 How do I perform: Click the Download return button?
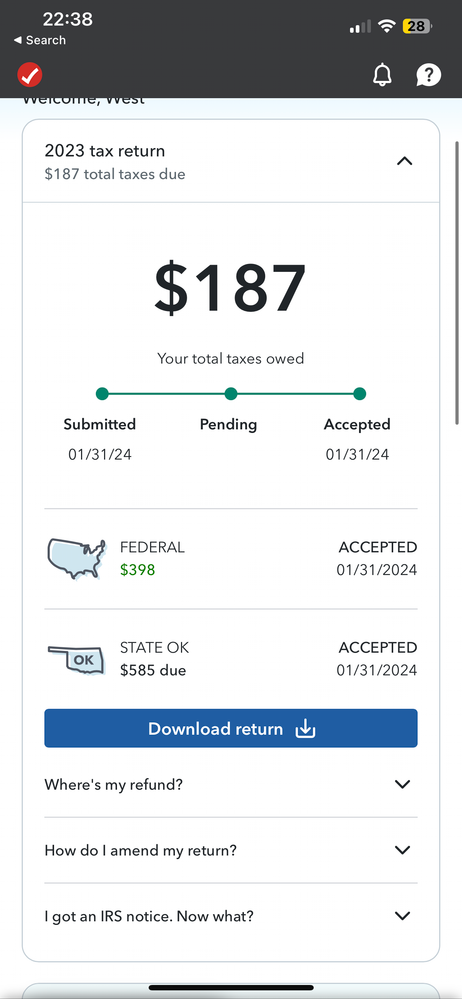click(231, 728)
